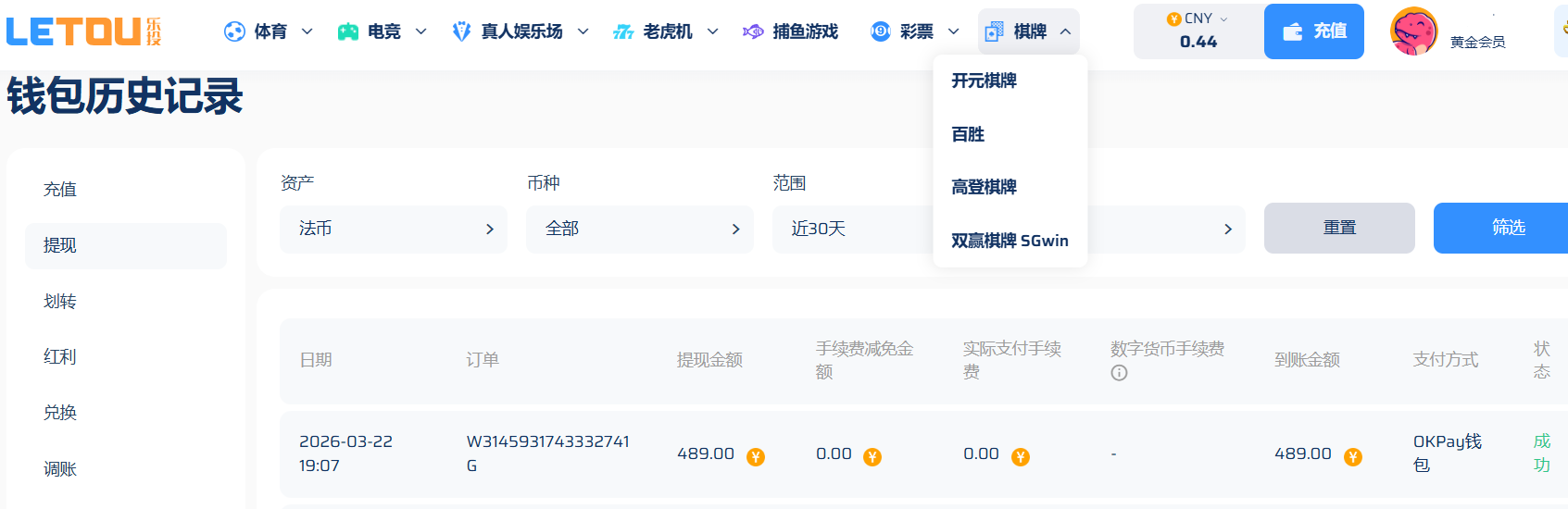Select 双赢棋牌 SGwin option
This screenshot has height=509, width=1568.
[1010, 241]
